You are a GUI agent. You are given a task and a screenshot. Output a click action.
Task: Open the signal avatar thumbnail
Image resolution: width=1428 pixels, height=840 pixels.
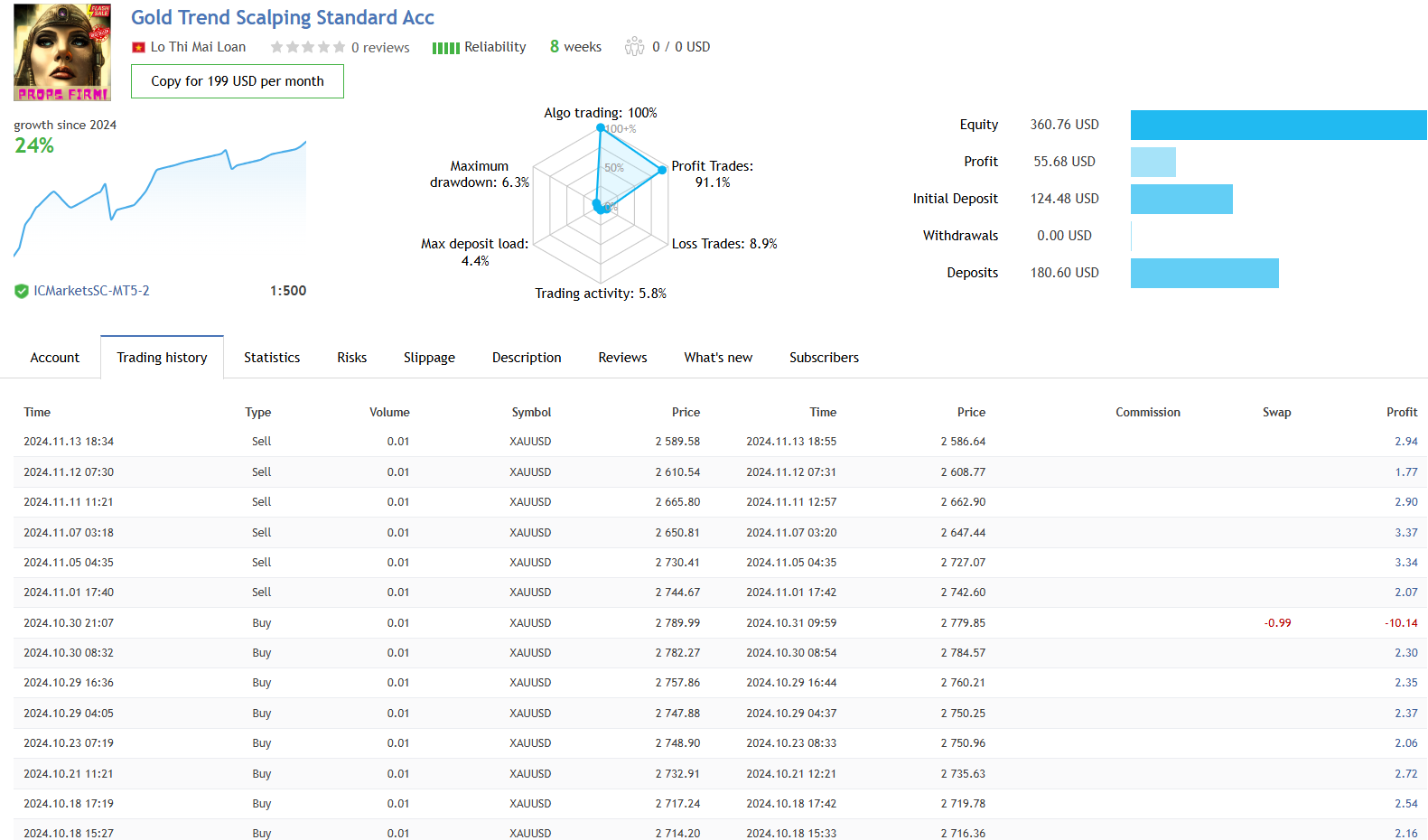[62, 51]
